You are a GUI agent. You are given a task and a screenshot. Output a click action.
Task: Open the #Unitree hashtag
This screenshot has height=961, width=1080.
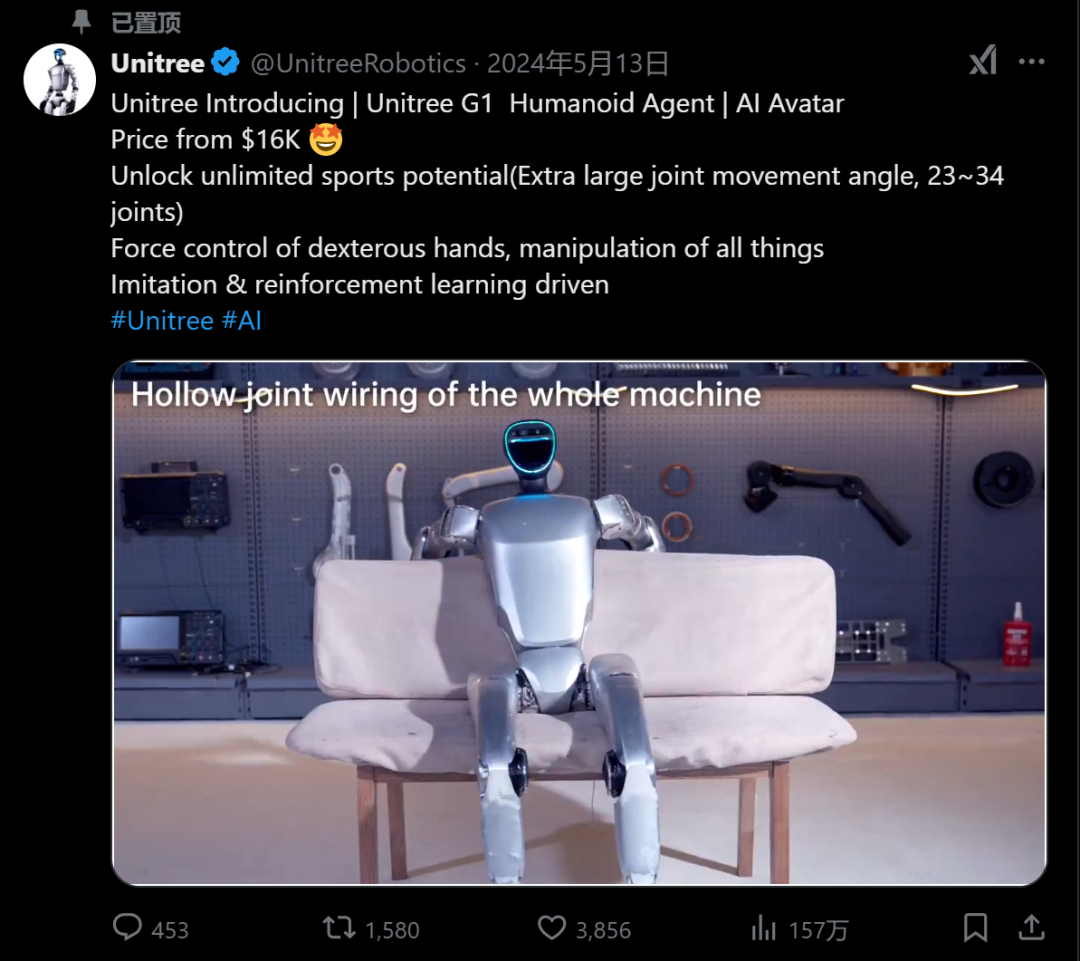click(x=163, y=321)
